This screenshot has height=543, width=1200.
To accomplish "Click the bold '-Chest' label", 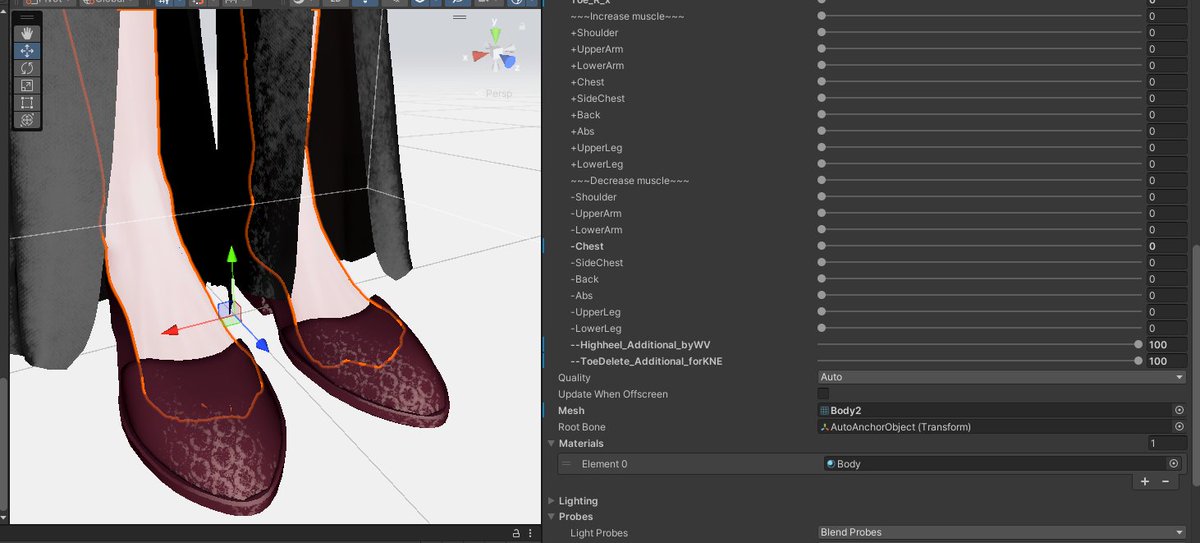I will pyautogui.click(x=587, y=246).
